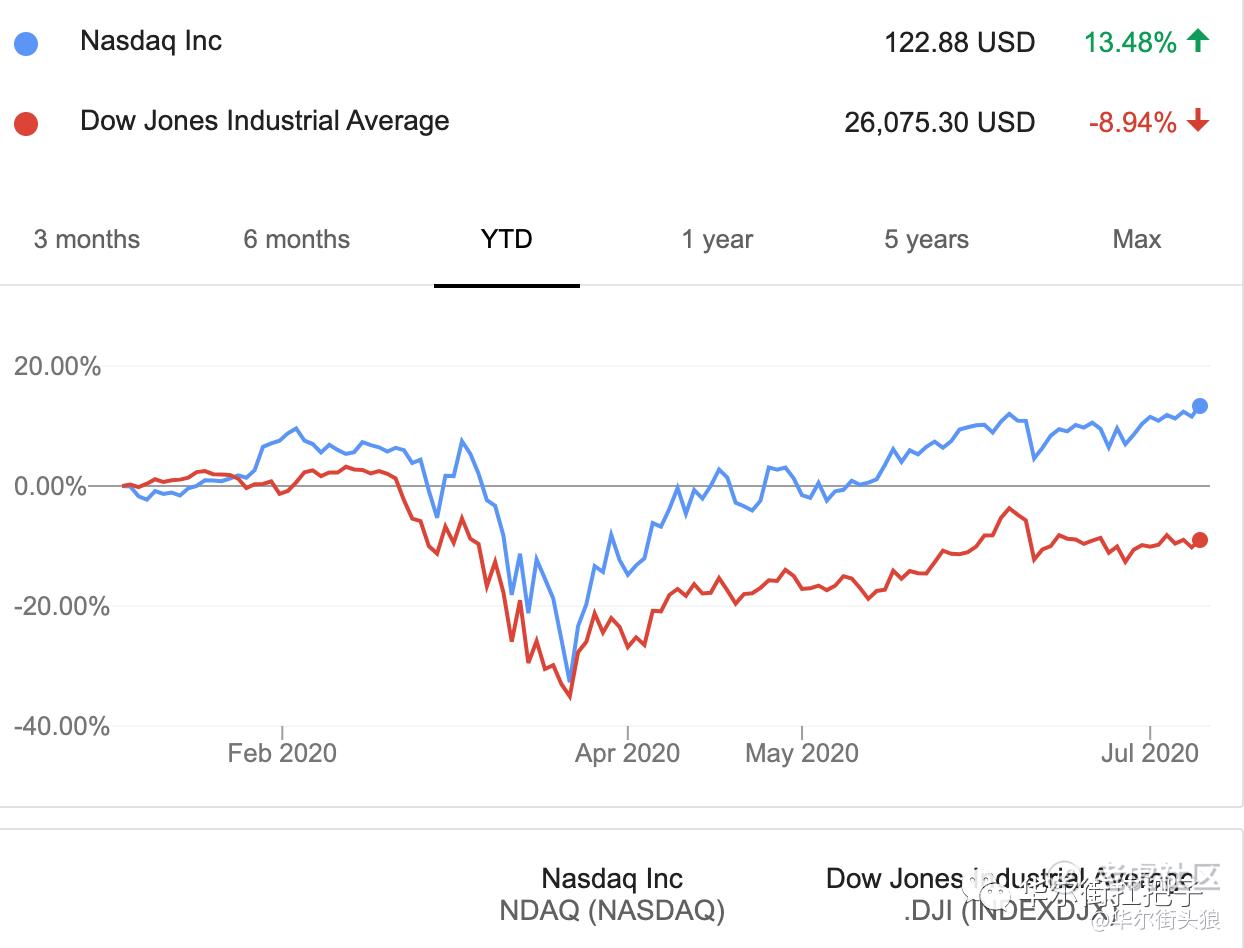Click the red down arrow beside -8.94%
The height and width of the screenshot is (948, 1244).
click(1197, 122)
